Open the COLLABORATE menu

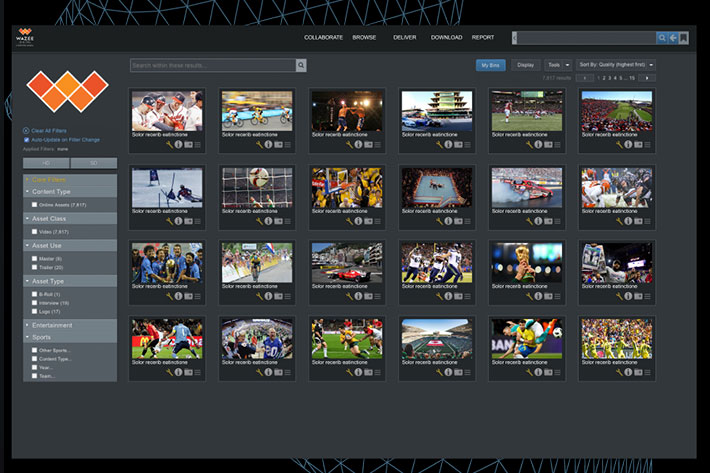click(323, 38)
